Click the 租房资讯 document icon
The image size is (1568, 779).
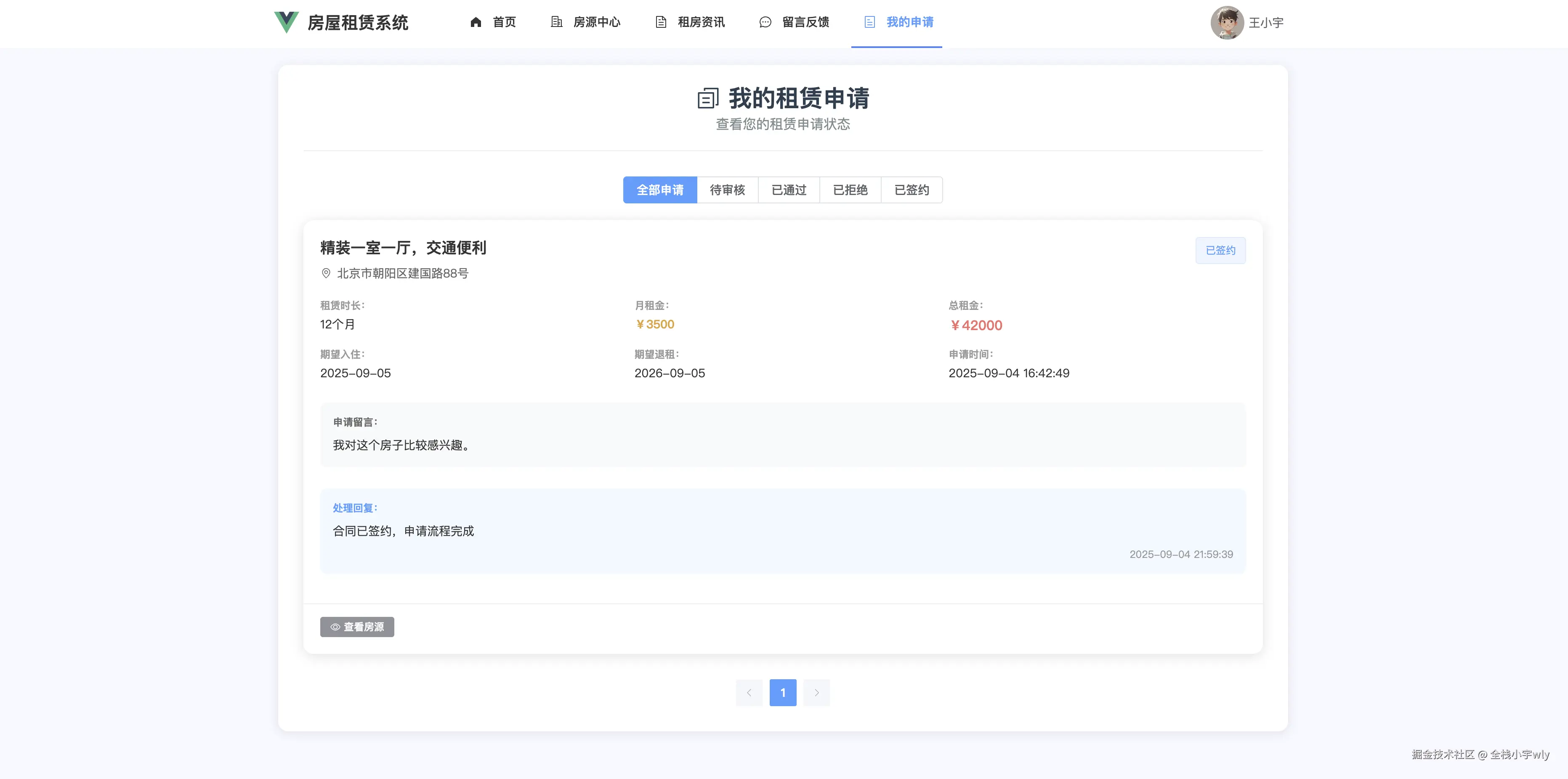661,23
